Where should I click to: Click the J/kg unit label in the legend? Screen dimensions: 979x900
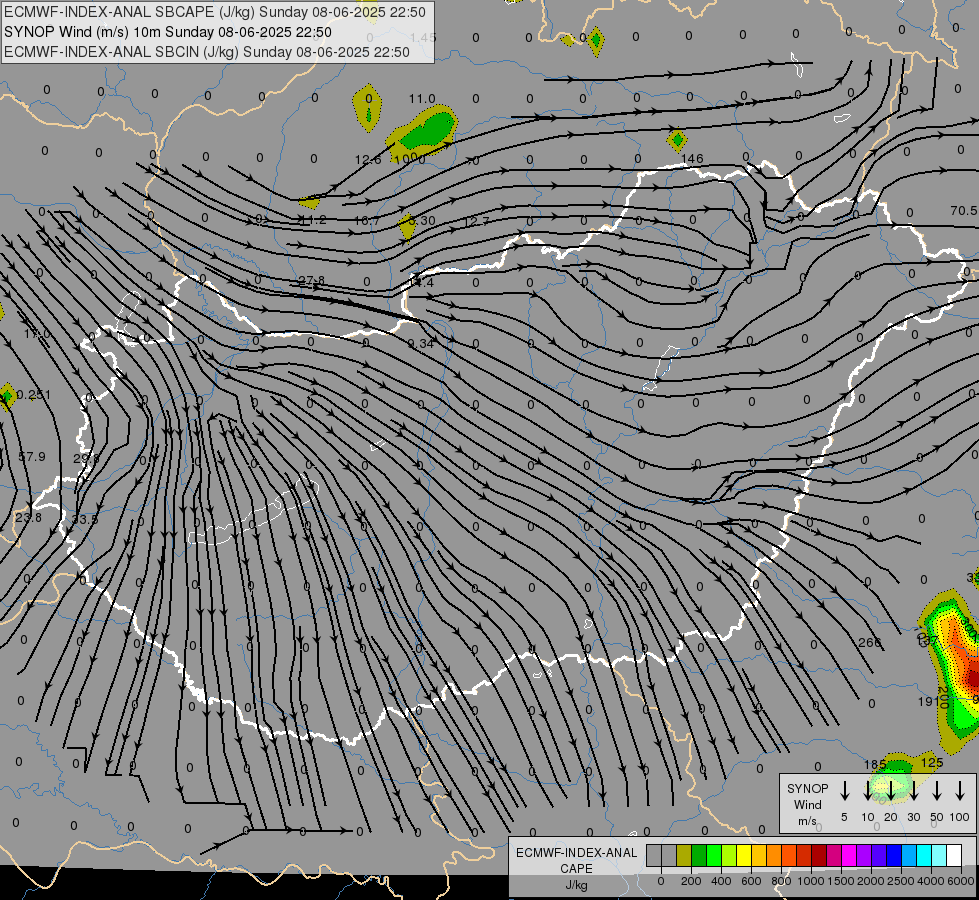coord(576,885)
